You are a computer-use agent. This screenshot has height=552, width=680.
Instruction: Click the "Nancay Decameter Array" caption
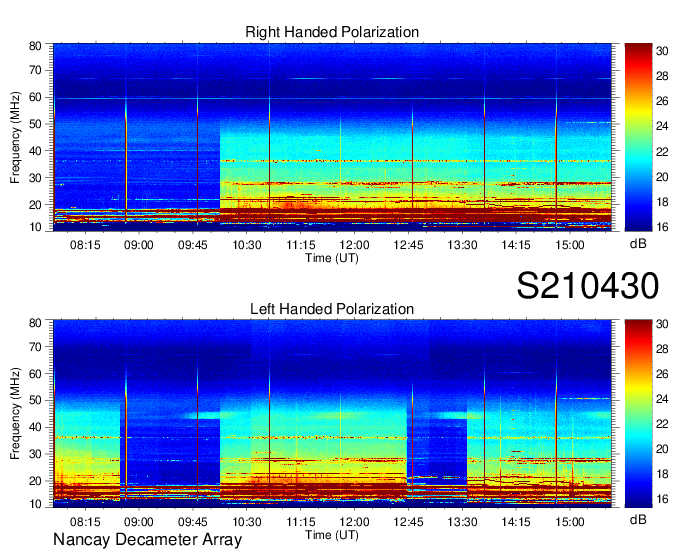pyautogui.click(x=147, y=539)
